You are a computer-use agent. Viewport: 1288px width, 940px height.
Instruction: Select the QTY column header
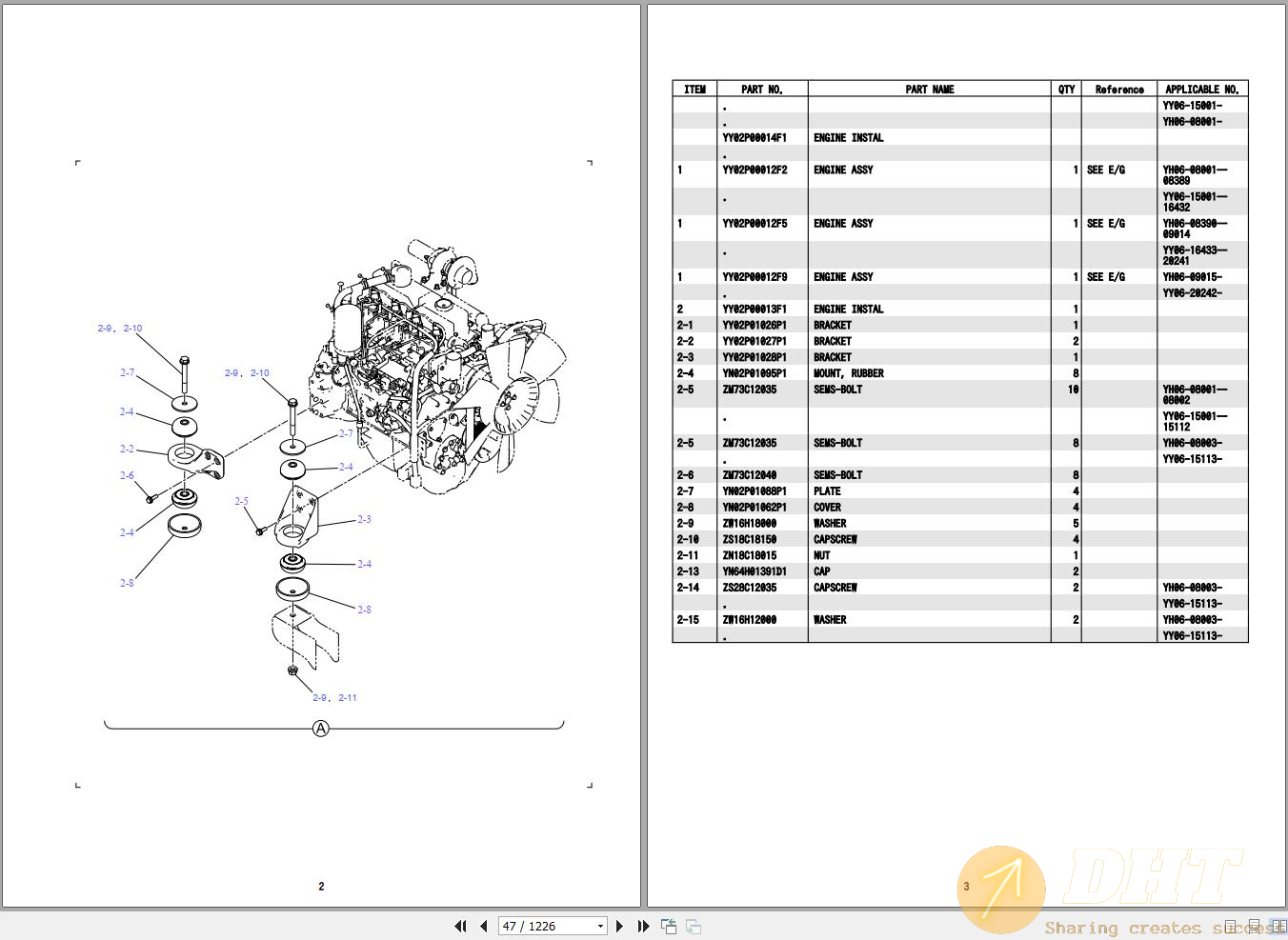(1066, 90)
